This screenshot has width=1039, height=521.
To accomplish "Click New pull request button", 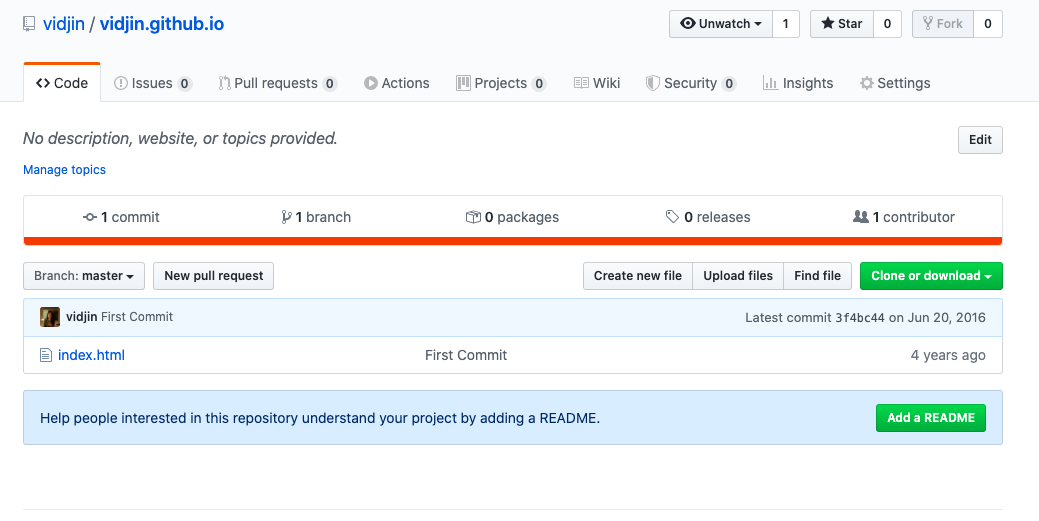I will (213, 276).
